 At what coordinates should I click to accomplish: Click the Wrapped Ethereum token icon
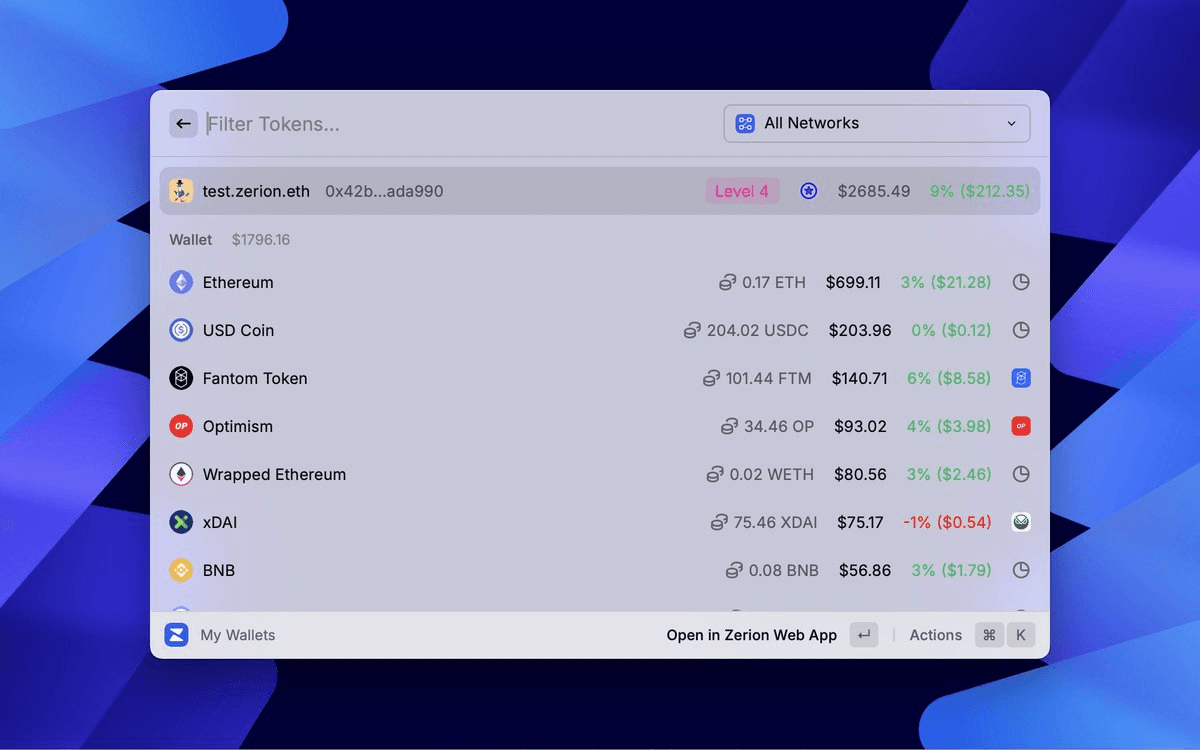[x=181, y=474]
